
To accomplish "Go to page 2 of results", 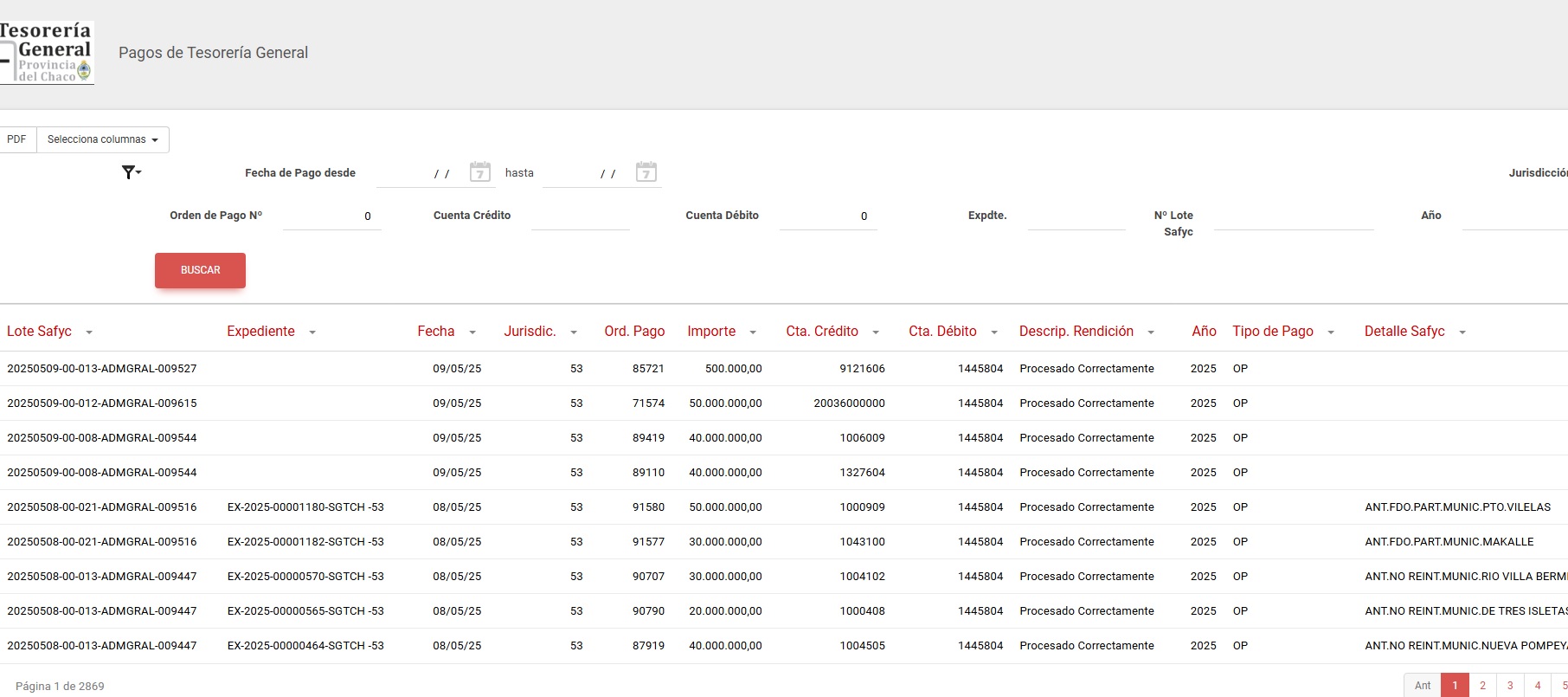I will (x=1482, y=685).
